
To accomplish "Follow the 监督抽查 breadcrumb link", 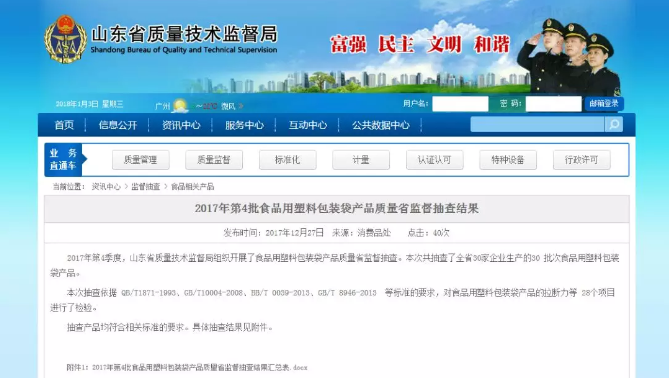I will click(145, 187).
